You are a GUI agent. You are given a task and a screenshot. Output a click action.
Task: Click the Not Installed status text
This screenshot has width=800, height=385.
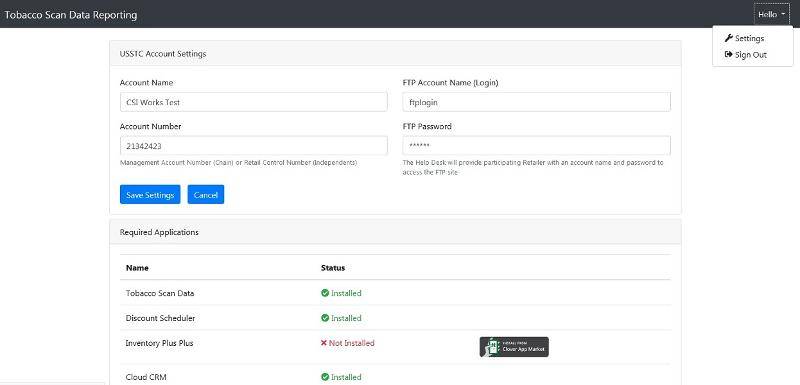coord(352,343)
